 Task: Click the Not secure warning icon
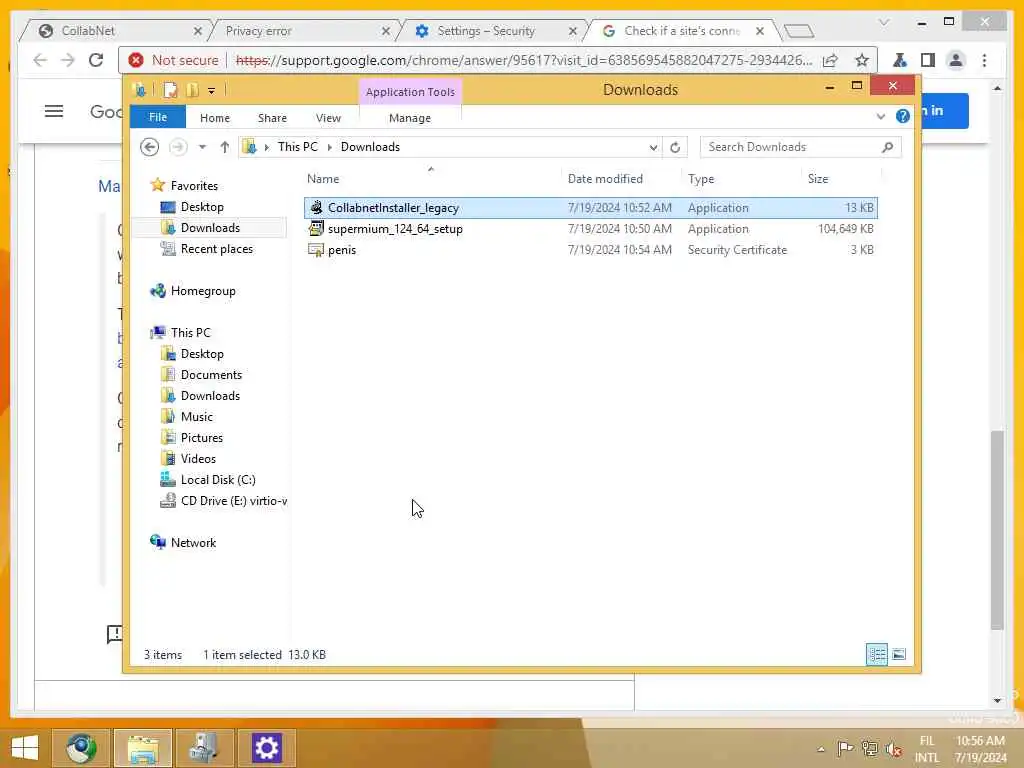point(136,60)
